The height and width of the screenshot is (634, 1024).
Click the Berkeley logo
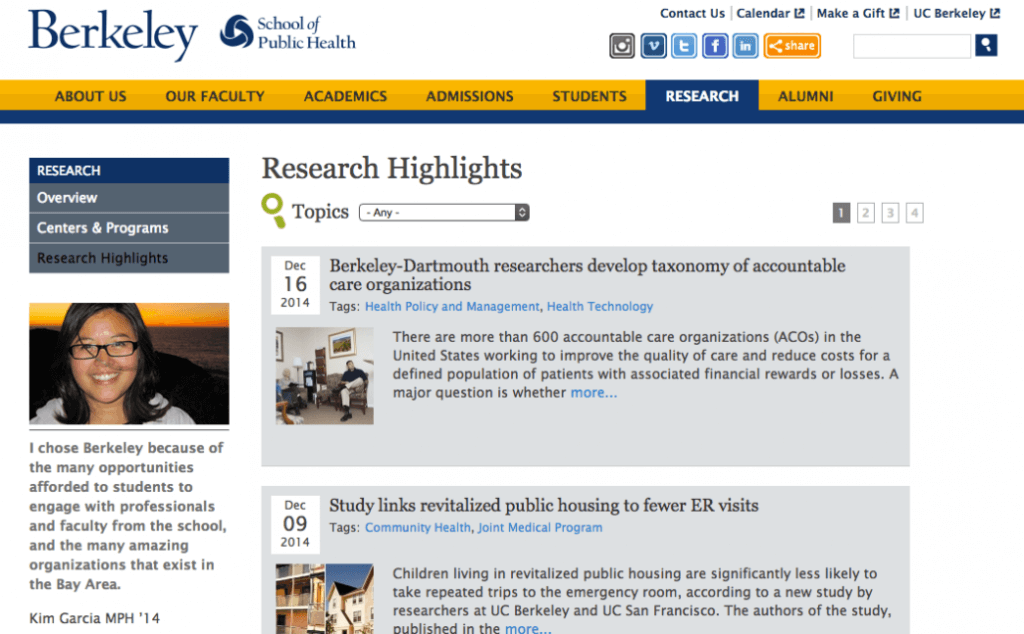(112, 34)
